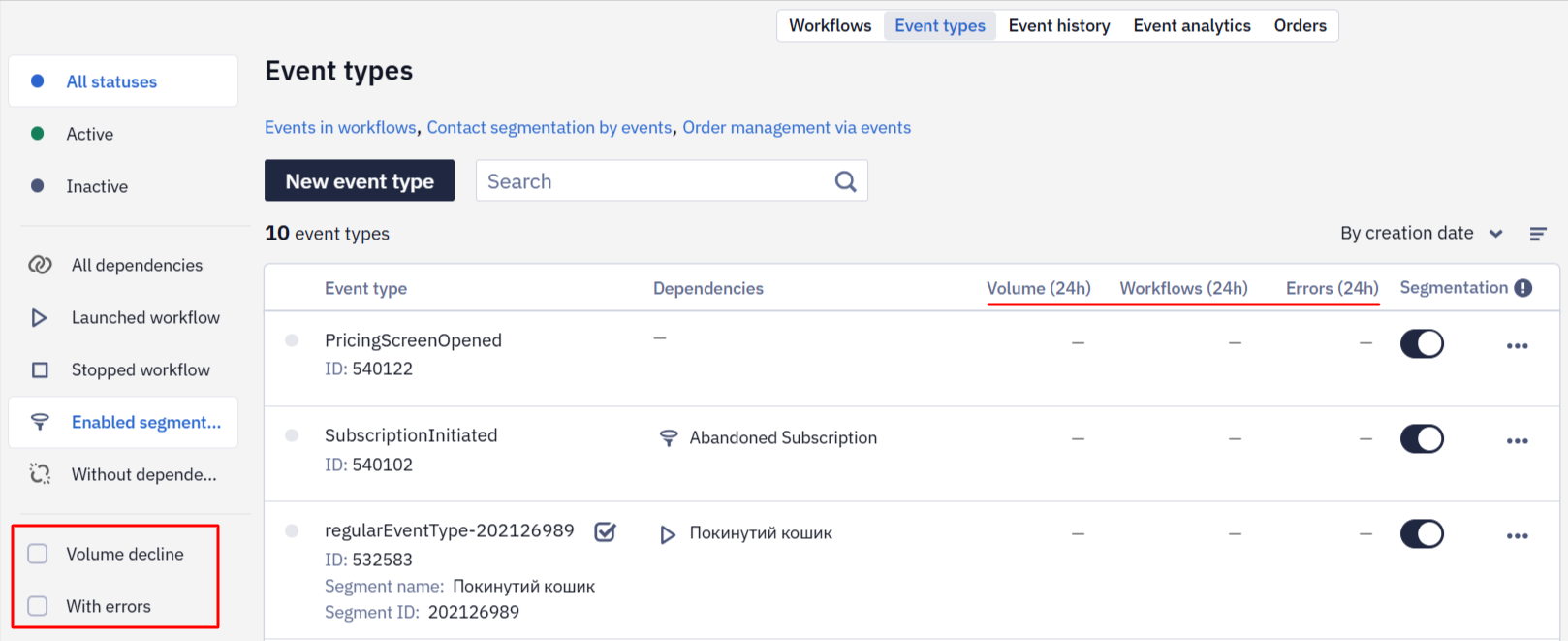The height and width of the screenshot is (641, 1568).
Task: Open more options for PricingScreenOpened
Action: point(1518,346)
